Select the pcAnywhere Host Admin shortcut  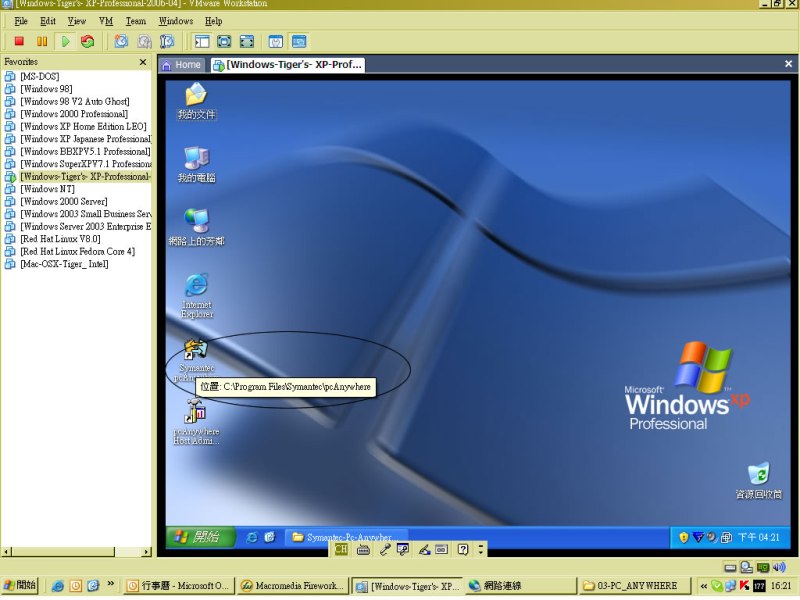(x=196, y=422)
